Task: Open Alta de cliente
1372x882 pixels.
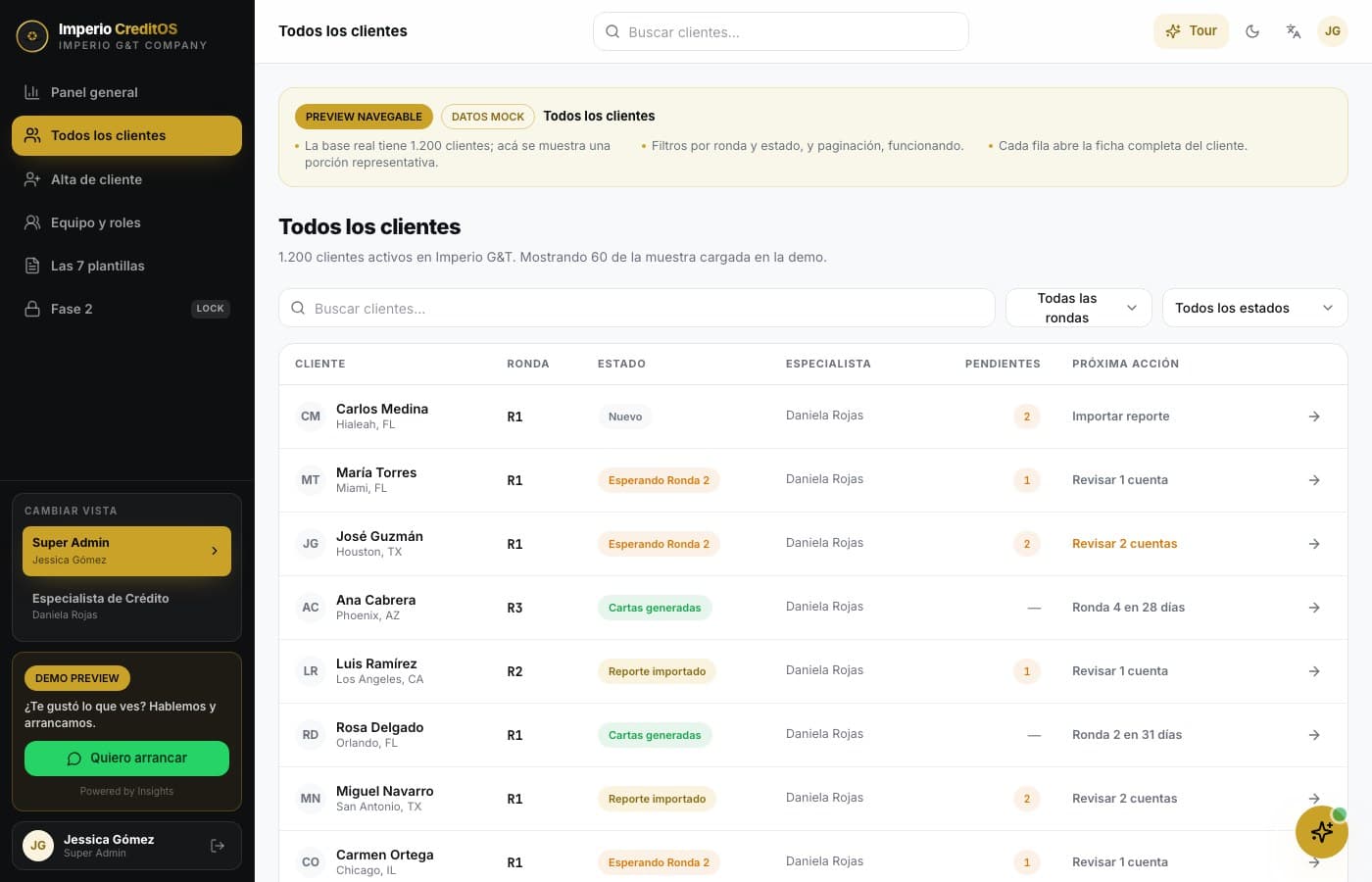Action: click(x=126, y=179)
